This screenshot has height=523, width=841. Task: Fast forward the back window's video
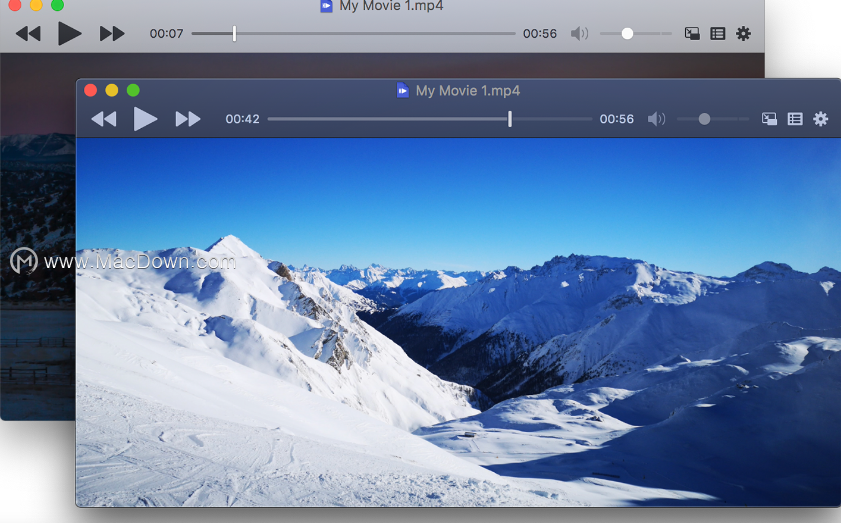112,34
